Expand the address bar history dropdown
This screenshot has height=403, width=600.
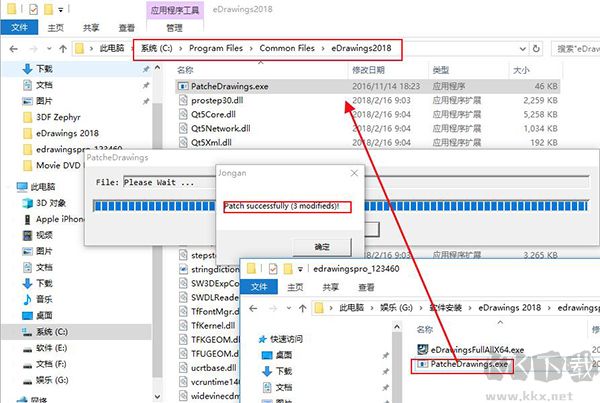click(523, 49)
